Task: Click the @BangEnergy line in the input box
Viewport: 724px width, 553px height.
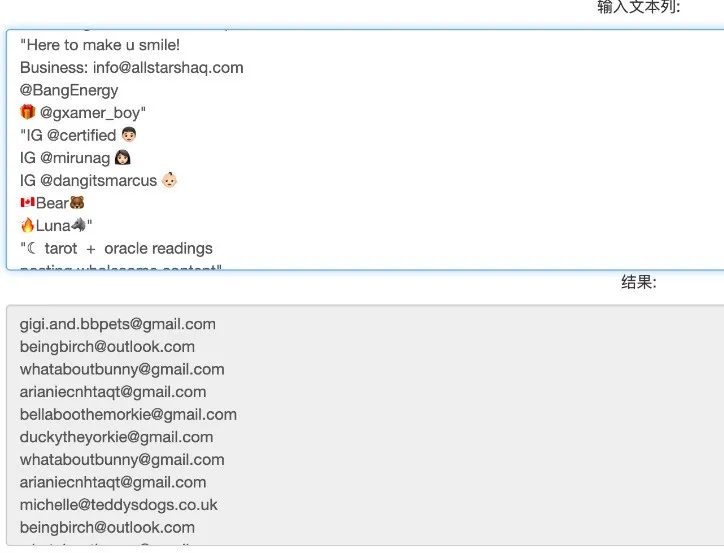Action: click(x=69, y=90)
